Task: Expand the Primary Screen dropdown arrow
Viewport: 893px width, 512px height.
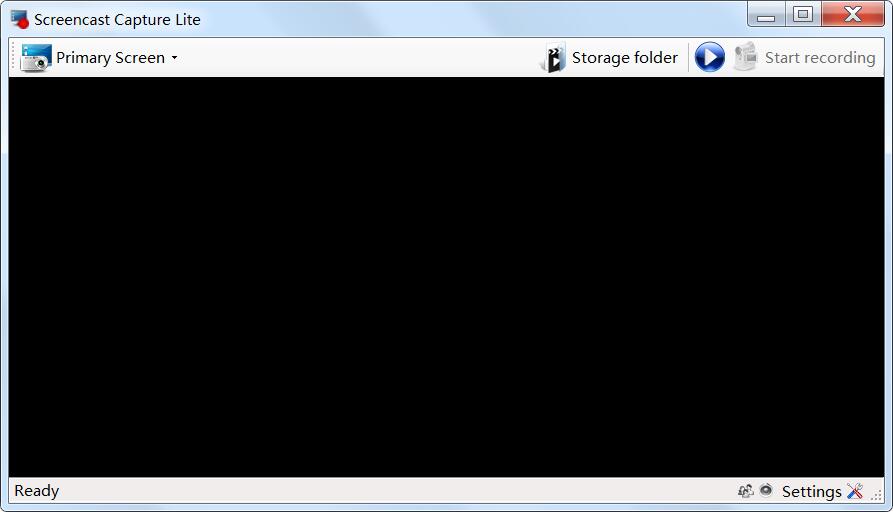Action: 174,58
